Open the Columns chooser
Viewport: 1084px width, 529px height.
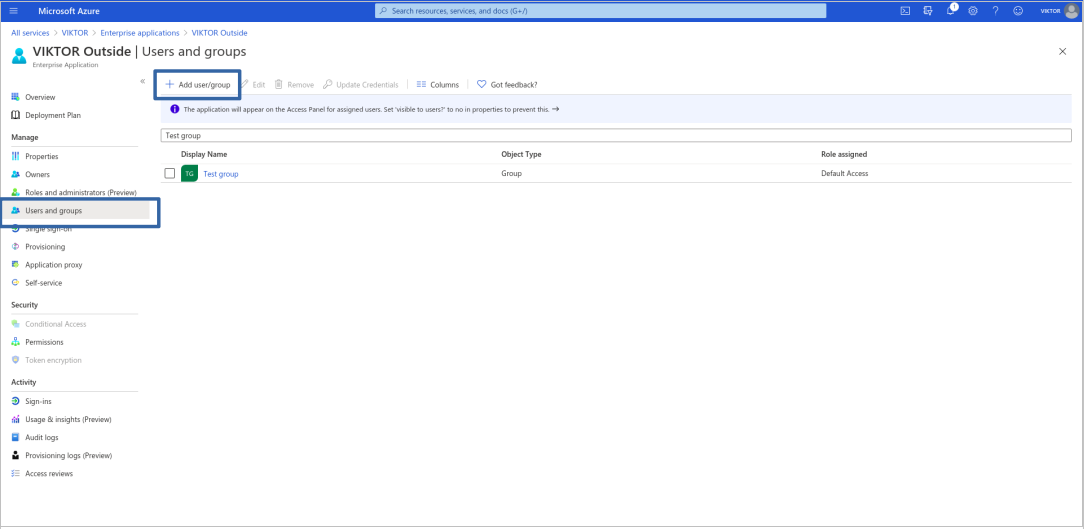point(437,85)
